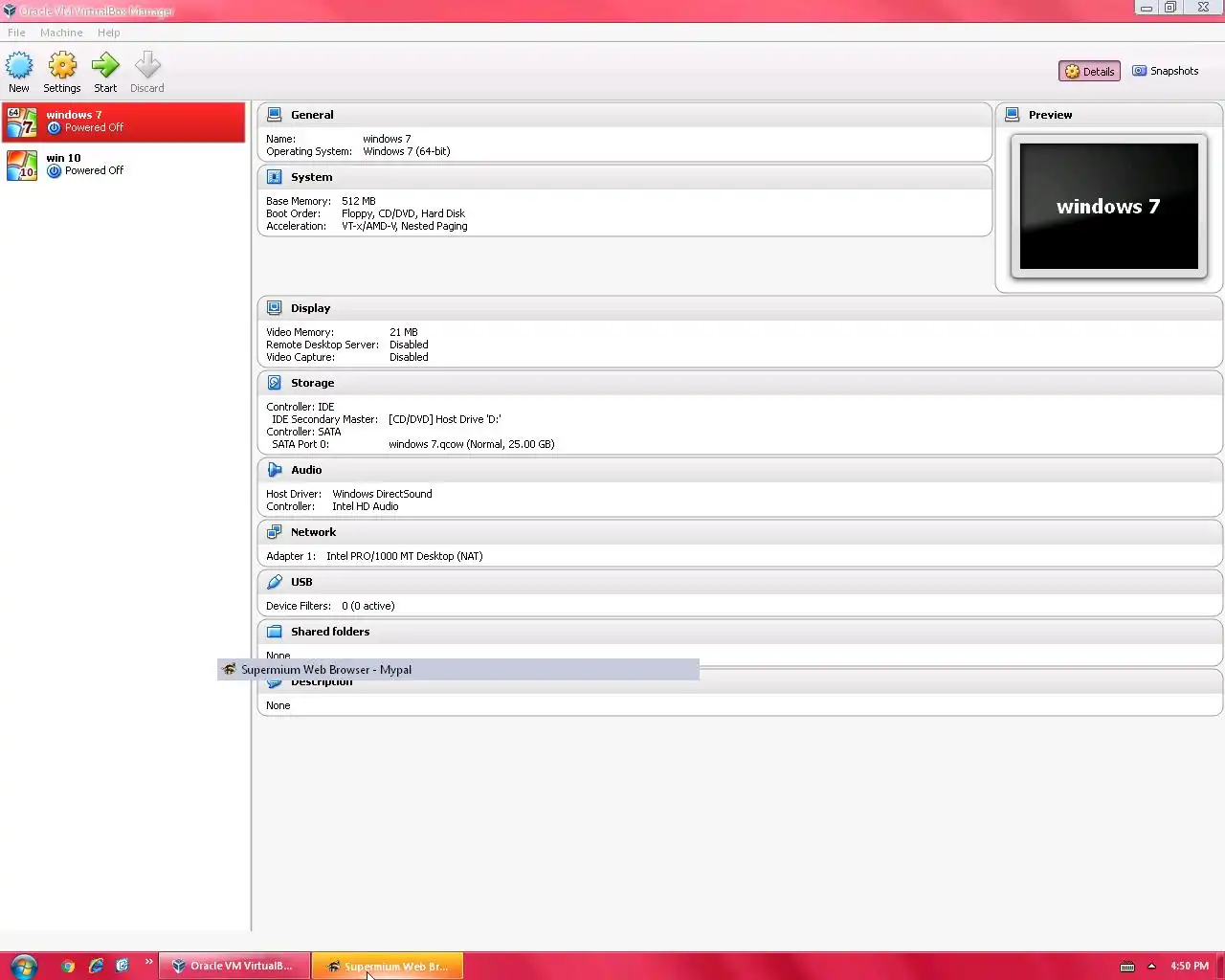The height and width of the screenshot is (980, 1225).
Task: Select the win 10 VM in list
Action: (123, 165)
